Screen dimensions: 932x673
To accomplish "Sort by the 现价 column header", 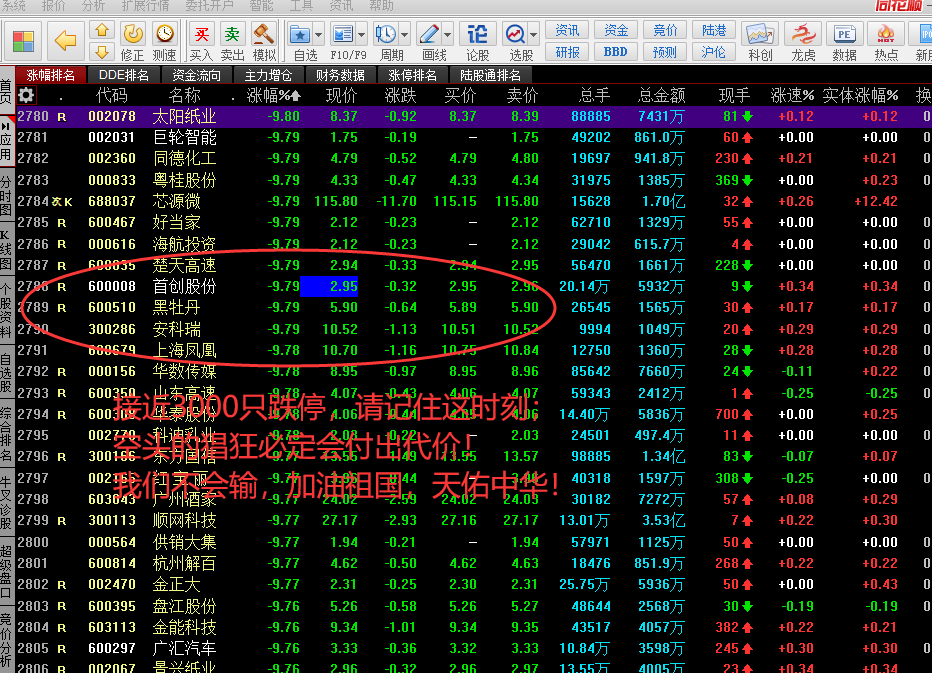I will (x=342, y=96).
